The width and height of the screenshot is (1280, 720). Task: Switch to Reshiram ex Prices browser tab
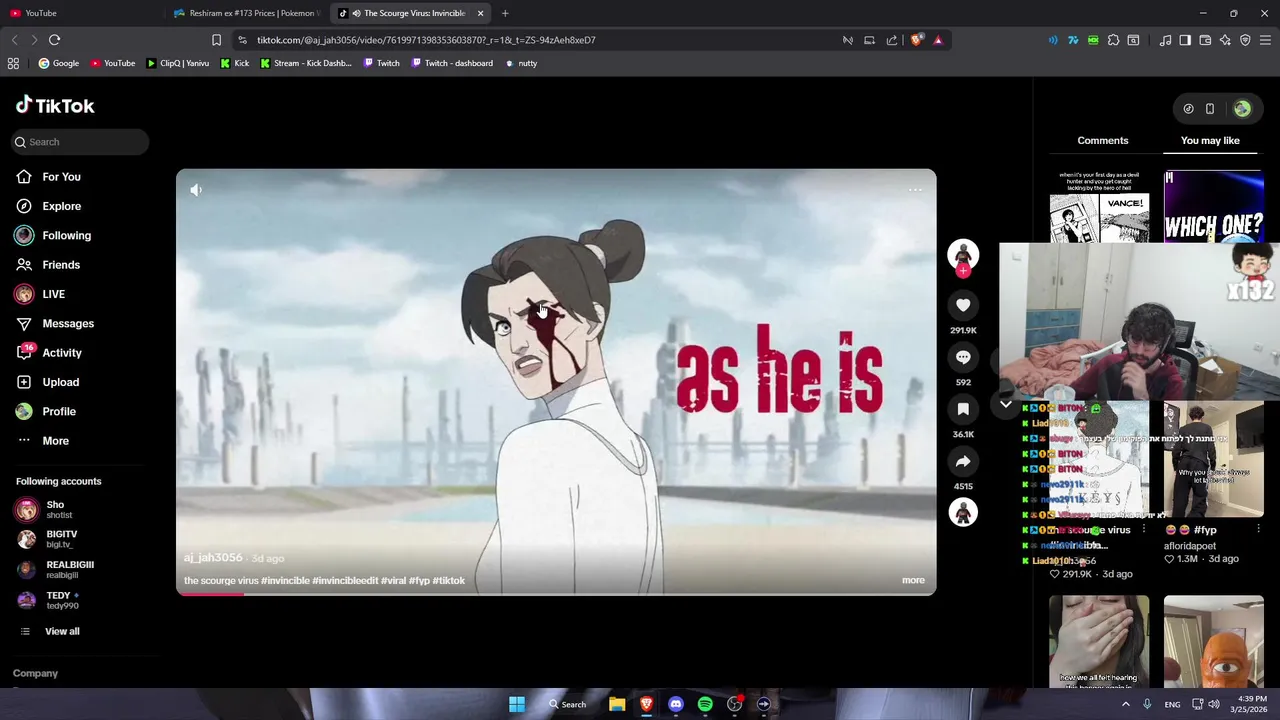pyautogui.click(x=245, y=13)
